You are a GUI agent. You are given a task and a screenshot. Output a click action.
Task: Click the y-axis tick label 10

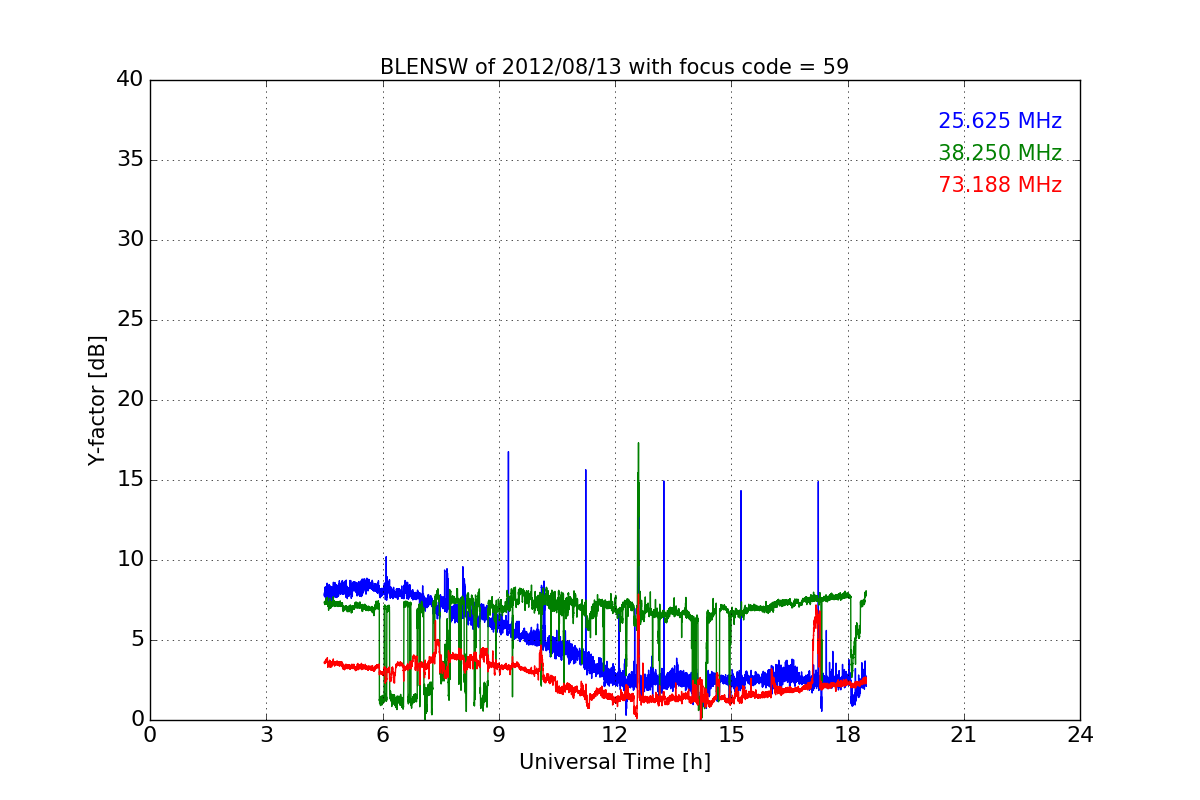coord(130,560)
